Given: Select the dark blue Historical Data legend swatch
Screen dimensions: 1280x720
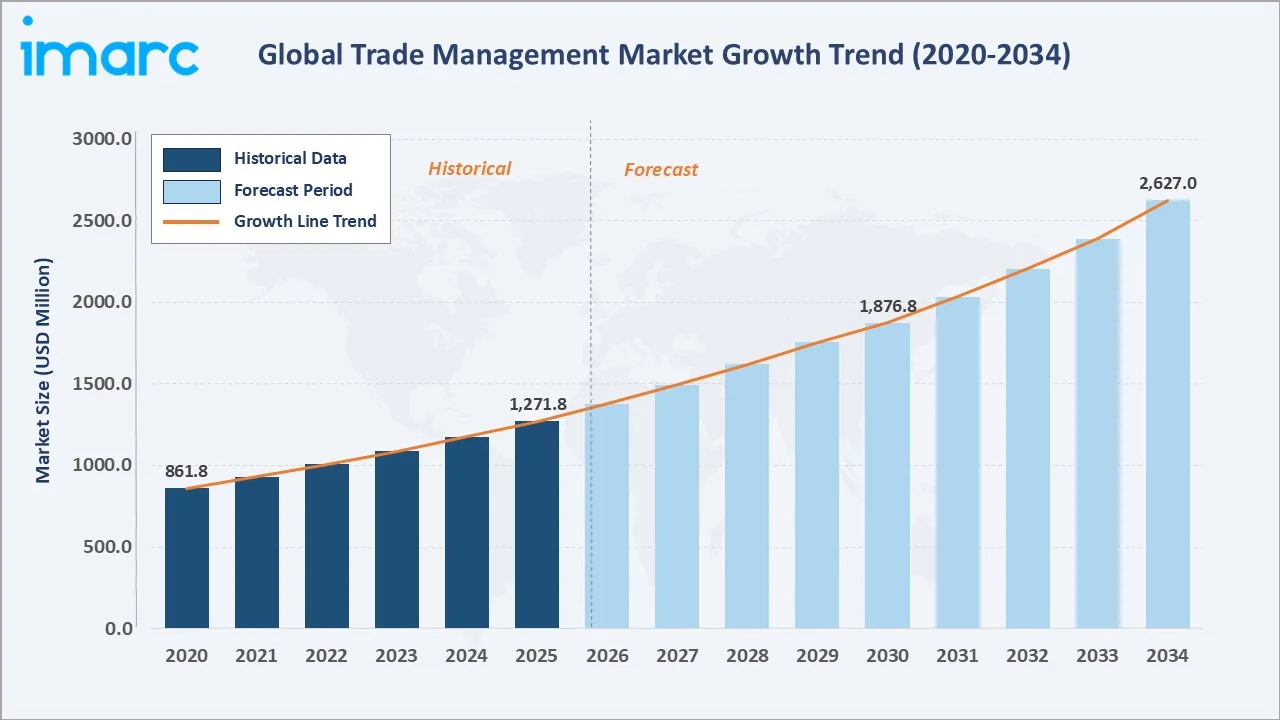Looking at the screenshot, I should click(191, 159).
